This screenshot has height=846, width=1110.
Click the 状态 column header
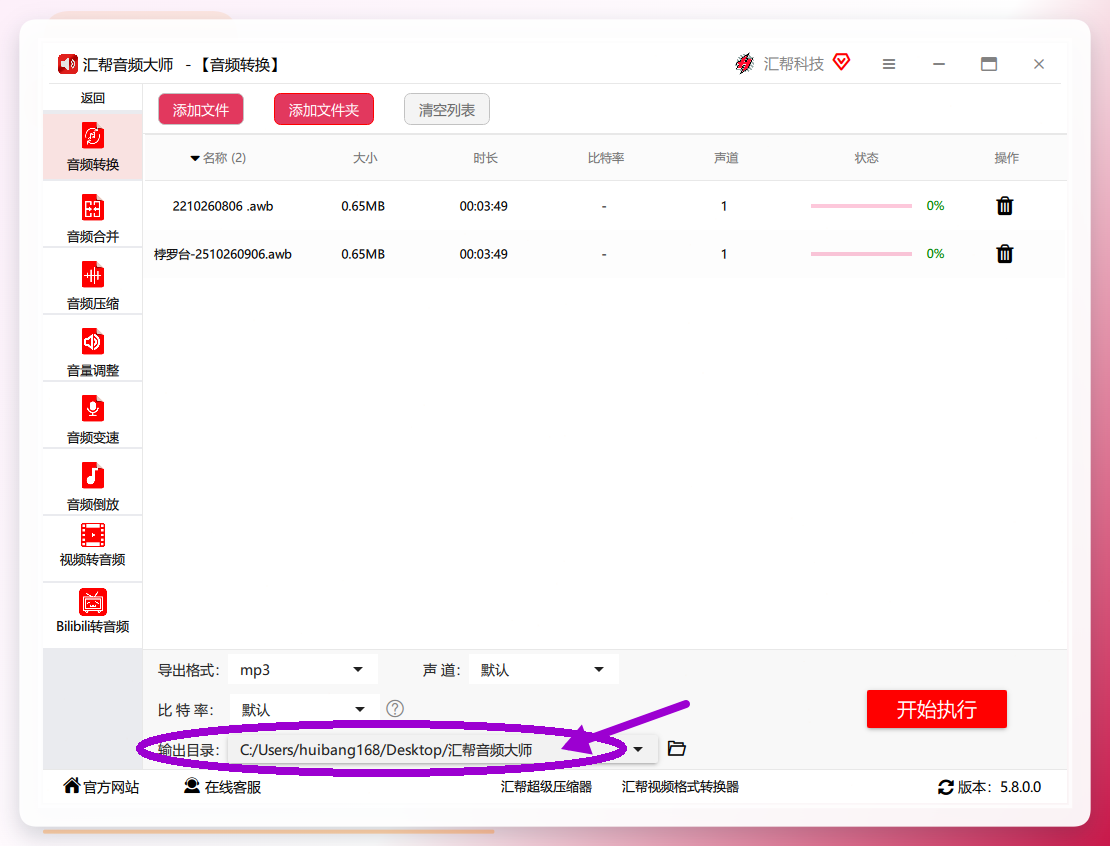[866, 158]
